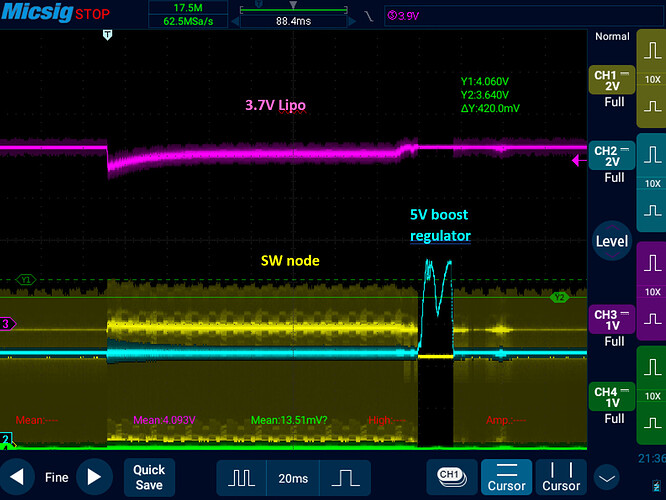Tap the STOP run state indicator
The height and width of the screenshot is (500, 666).
pos(92,14)
